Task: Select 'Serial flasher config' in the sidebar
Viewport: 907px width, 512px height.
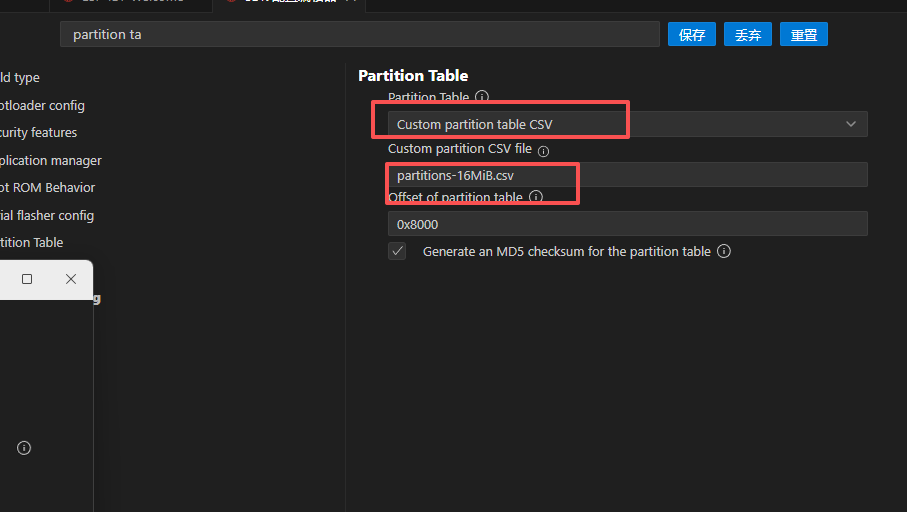Action: click(47, 215)
